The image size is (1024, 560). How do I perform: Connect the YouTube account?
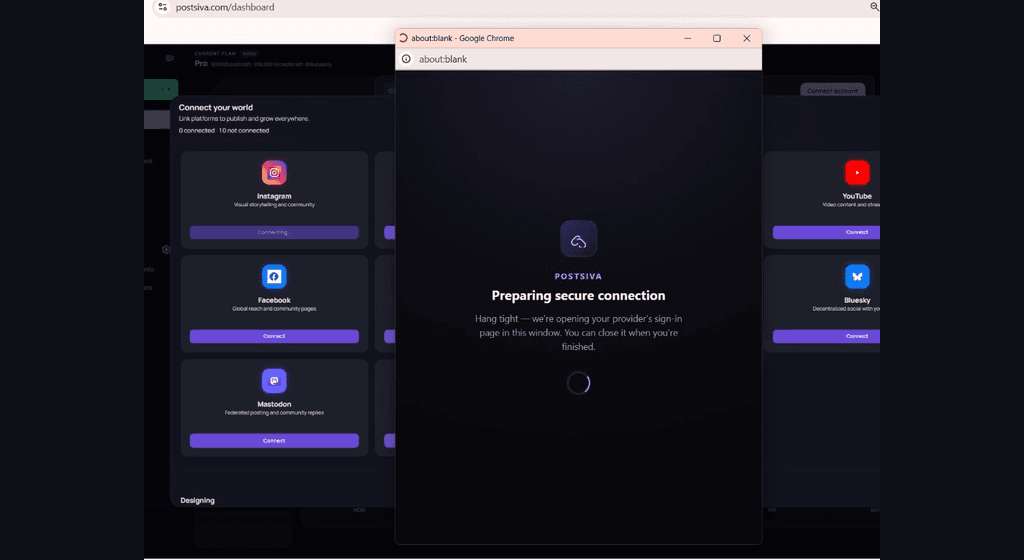826,232
